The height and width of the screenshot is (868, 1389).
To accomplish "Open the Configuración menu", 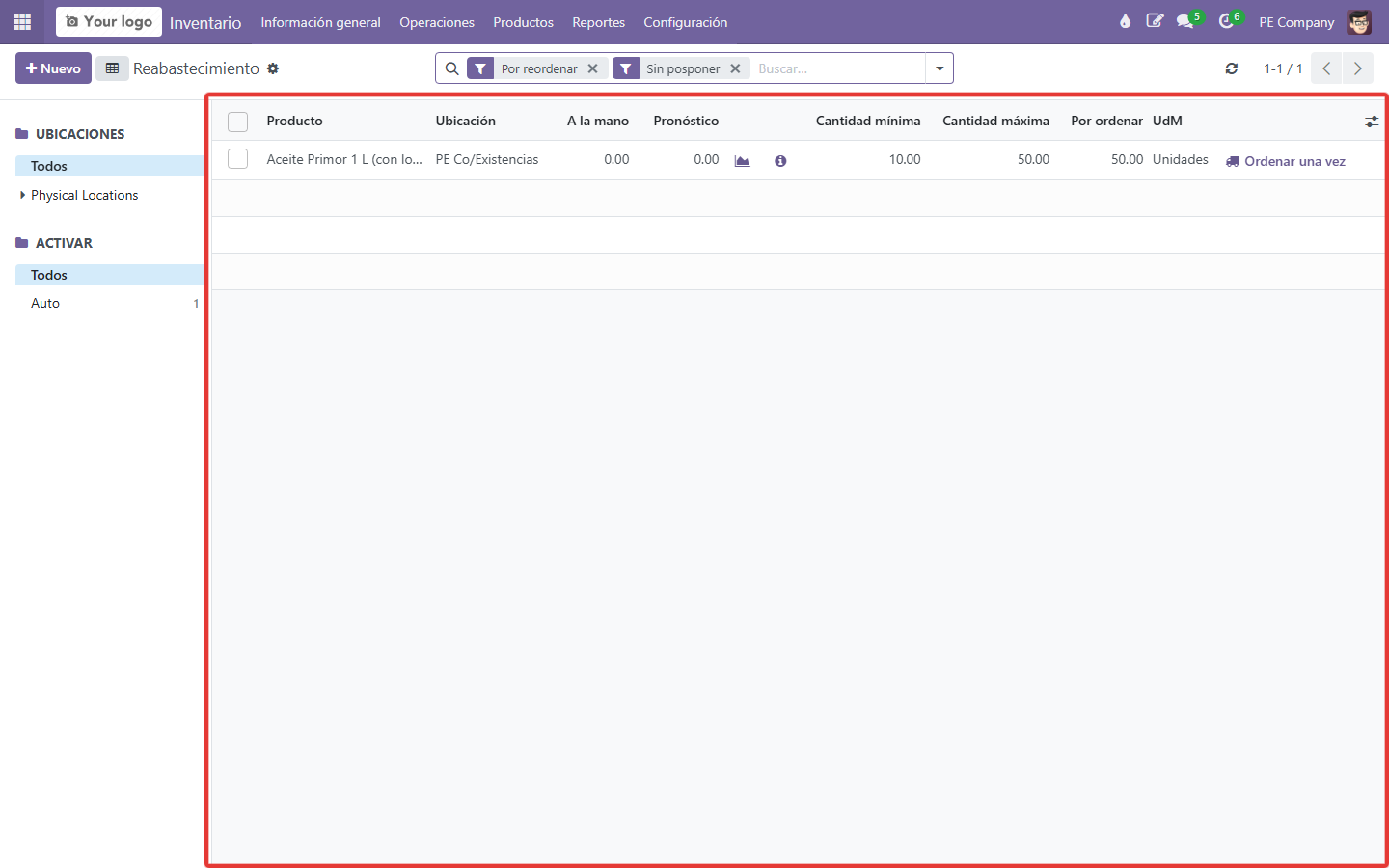I will pyautogui.click(x=686, y=22).
